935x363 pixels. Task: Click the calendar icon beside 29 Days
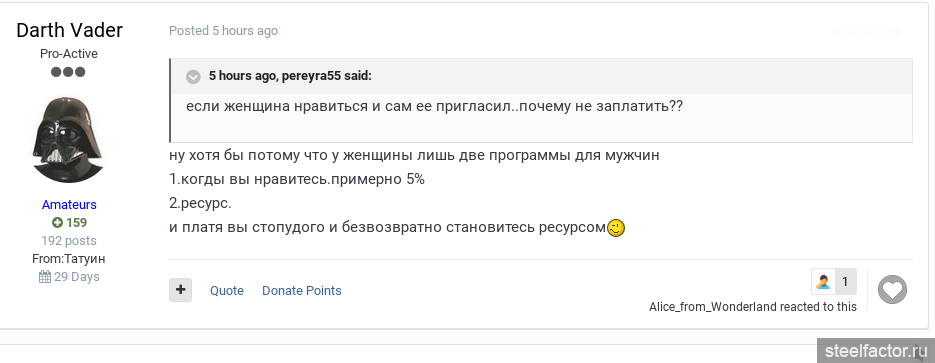[45, 277]
